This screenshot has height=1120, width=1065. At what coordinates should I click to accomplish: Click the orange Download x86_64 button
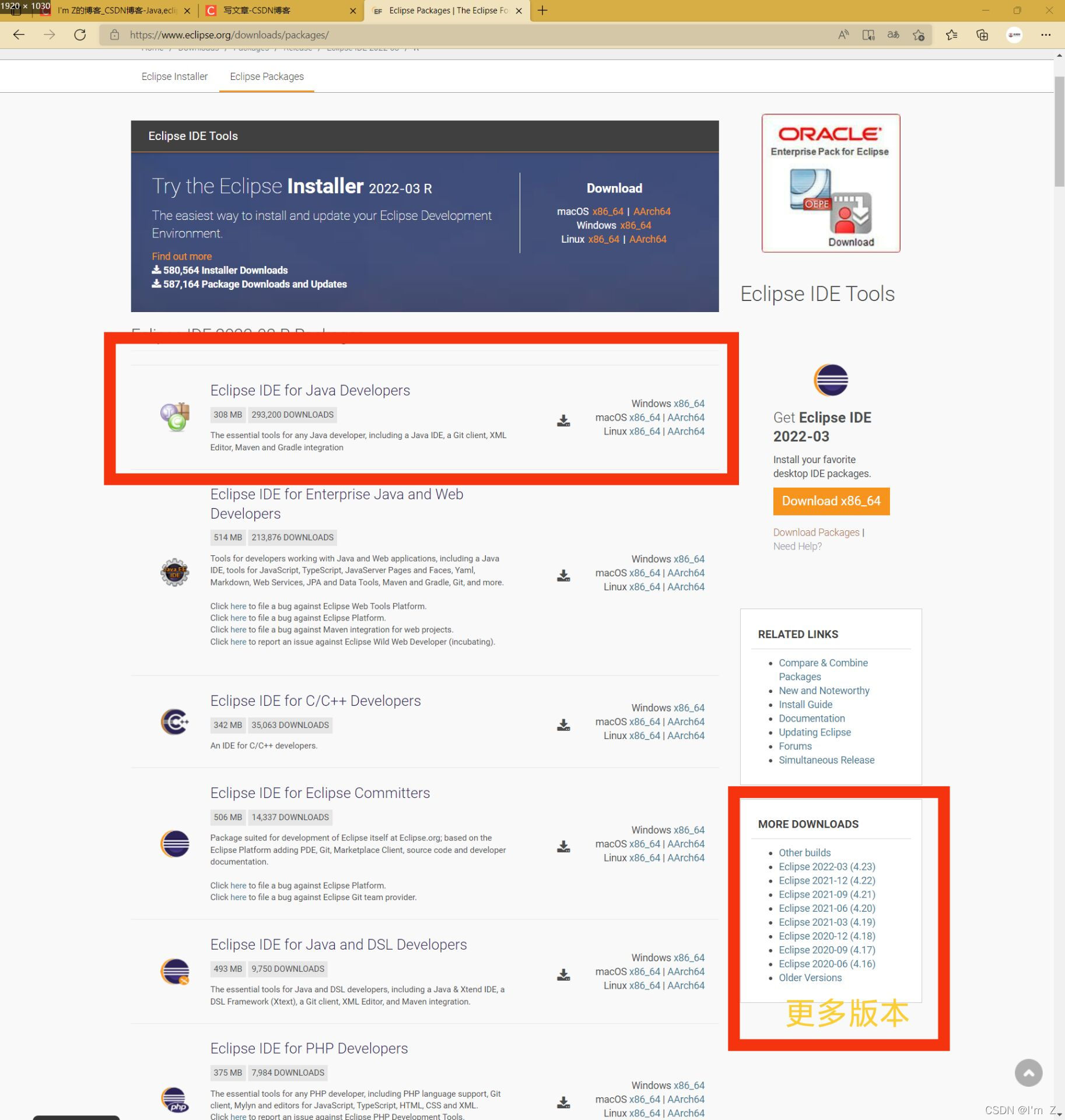(831, 501)
